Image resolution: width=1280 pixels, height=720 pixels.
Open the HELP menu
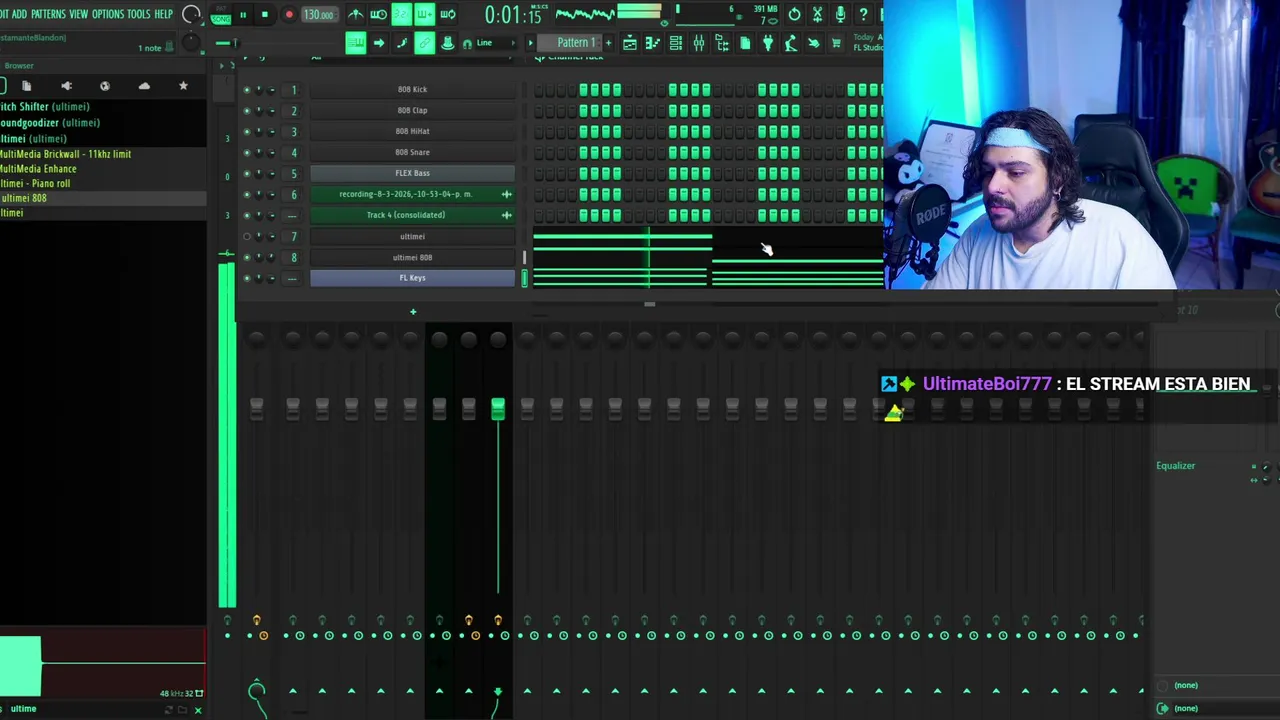(x=163, y=14)
